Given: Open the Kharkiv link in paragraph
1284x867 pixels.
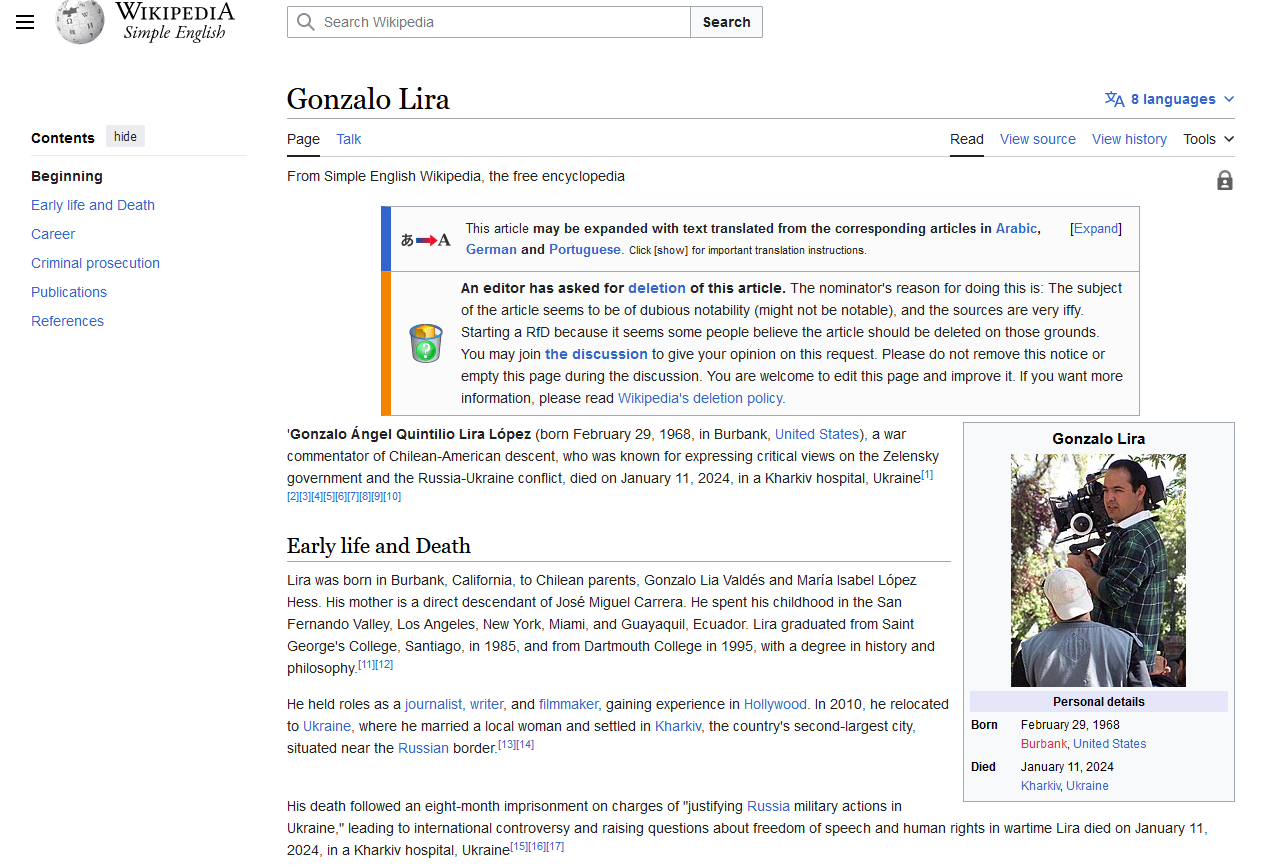Looking at the screenshot, I should pos(678,726).
